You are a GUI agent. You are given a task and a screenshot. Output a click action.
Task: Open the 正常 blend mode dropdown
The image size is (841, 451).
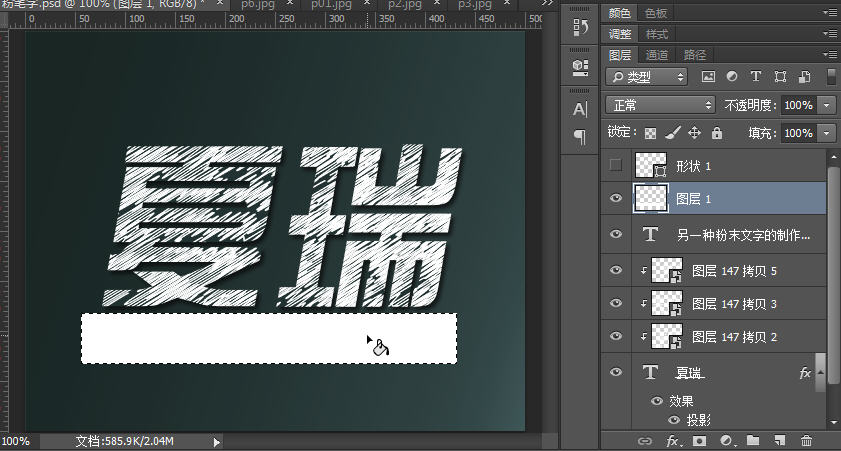click(661, 105)
